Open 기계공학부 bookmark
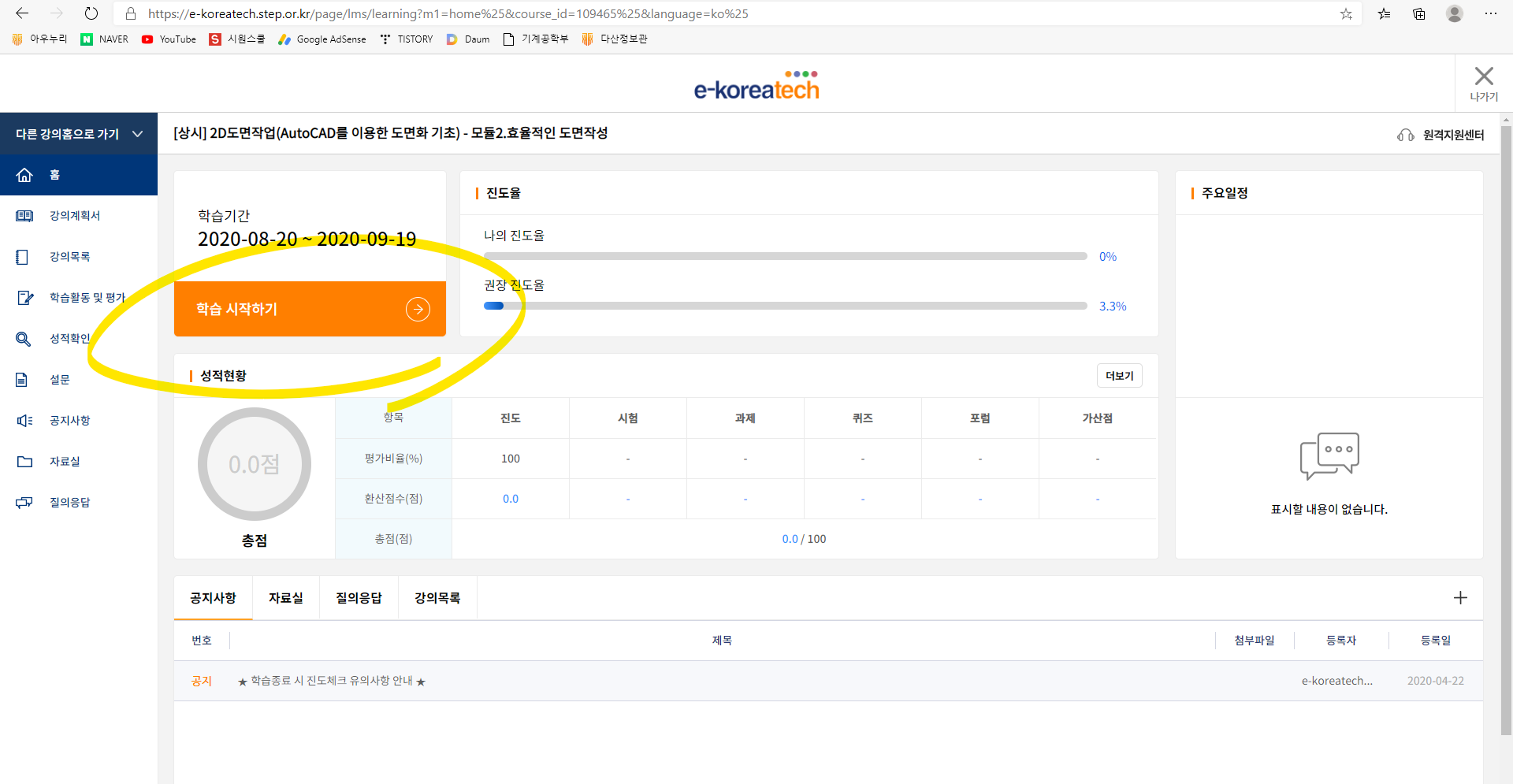 point(536,39)
